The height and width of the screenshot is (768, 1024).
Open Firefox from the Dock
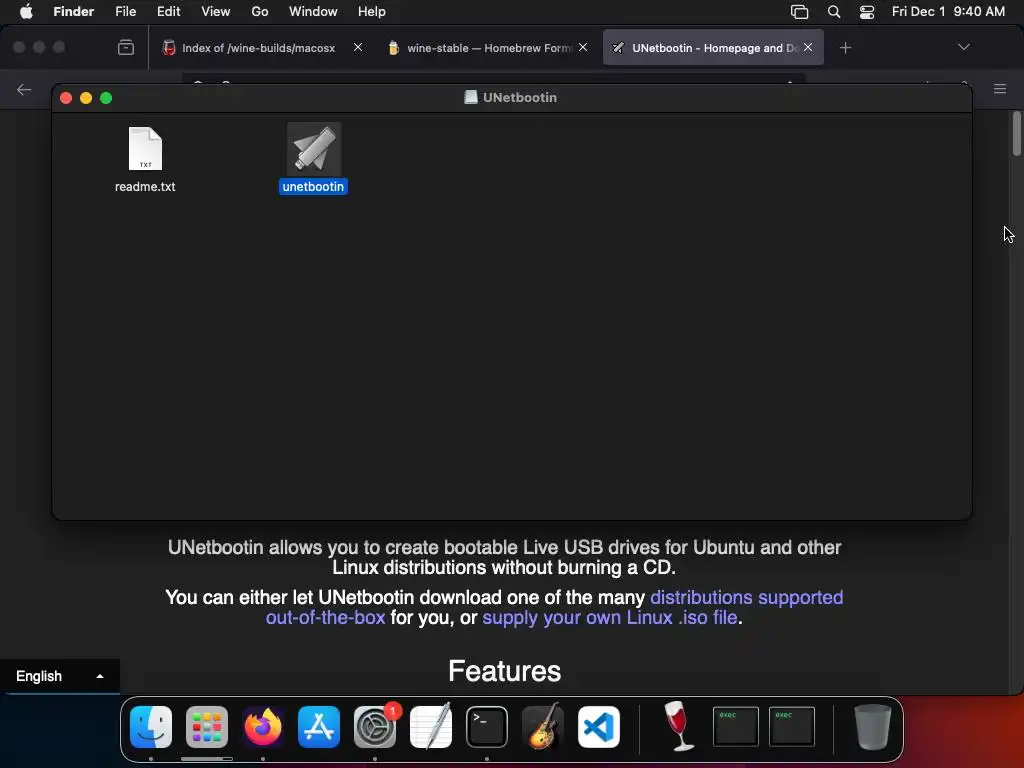click(263, 727)
